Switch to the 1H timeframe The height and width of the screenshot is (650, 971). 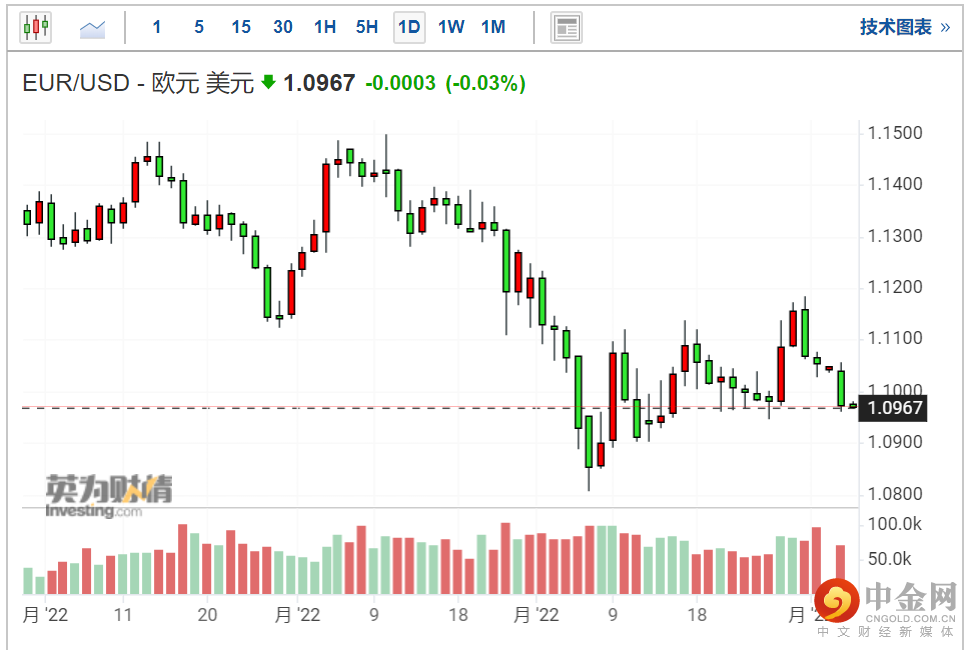click(x=325, y=27)
